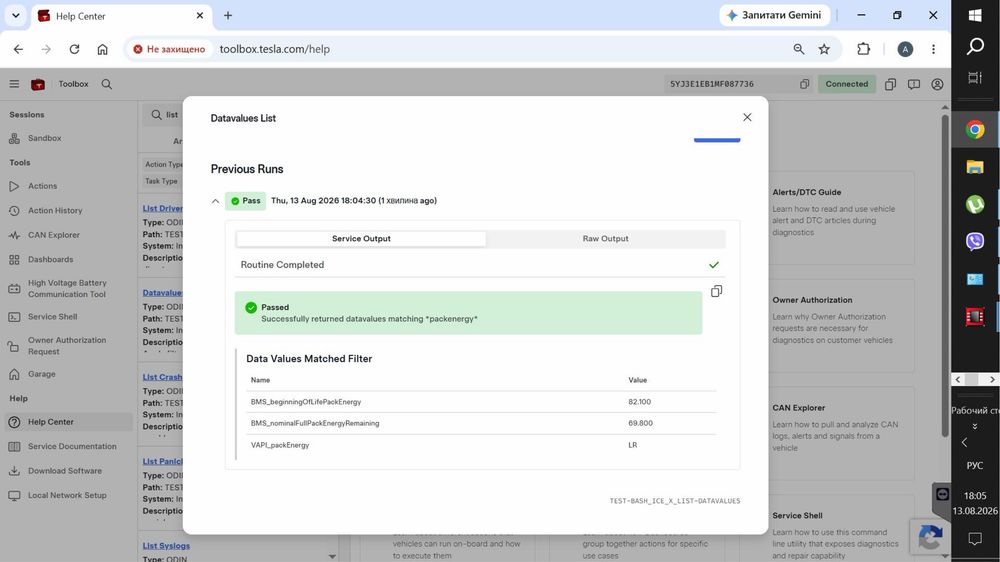
Task: Copy the service output result
Action: [x=716, y=291]
